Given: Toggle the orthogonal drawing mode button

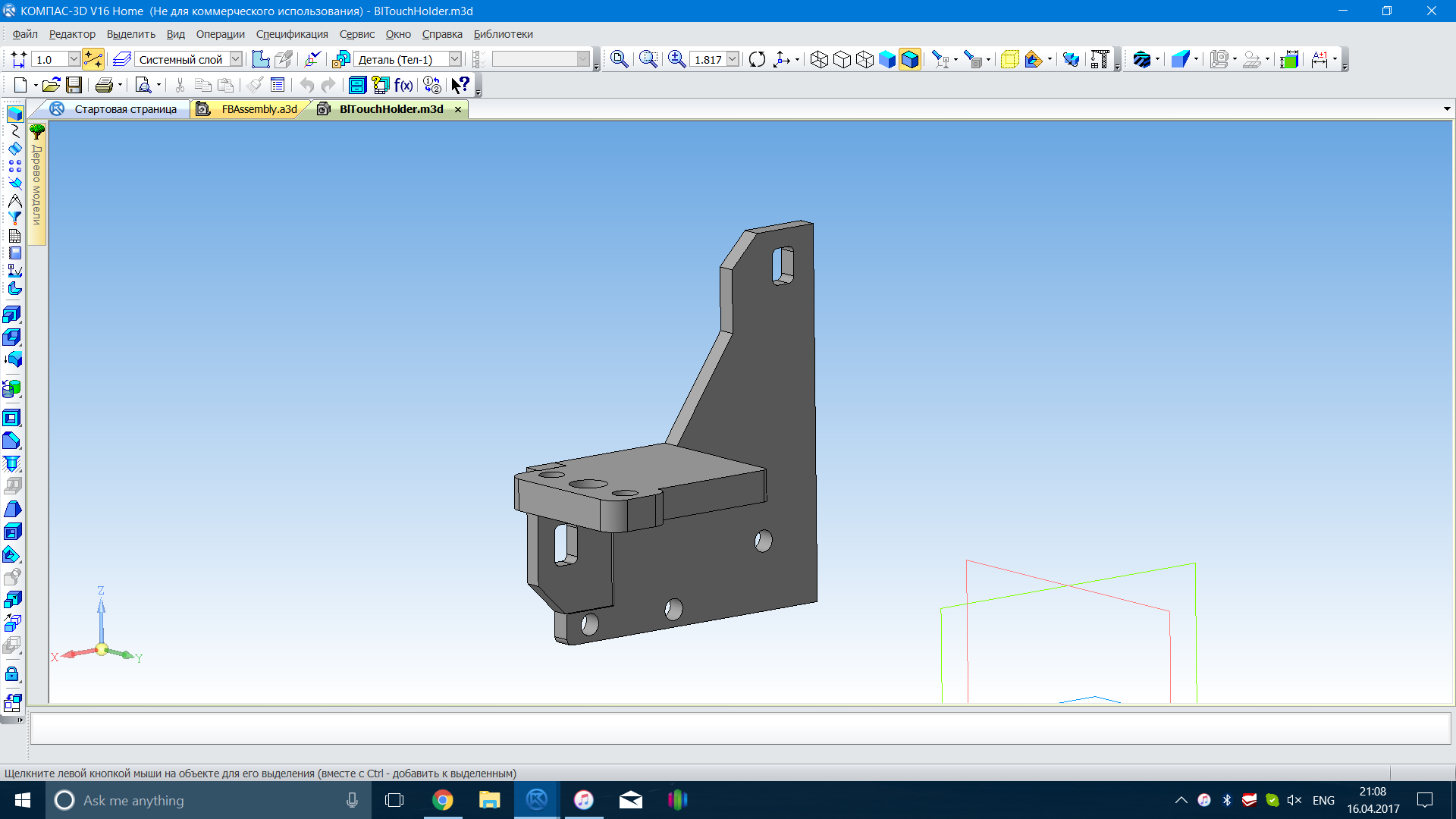Looking at the screenshot, I should coord(93,59).
